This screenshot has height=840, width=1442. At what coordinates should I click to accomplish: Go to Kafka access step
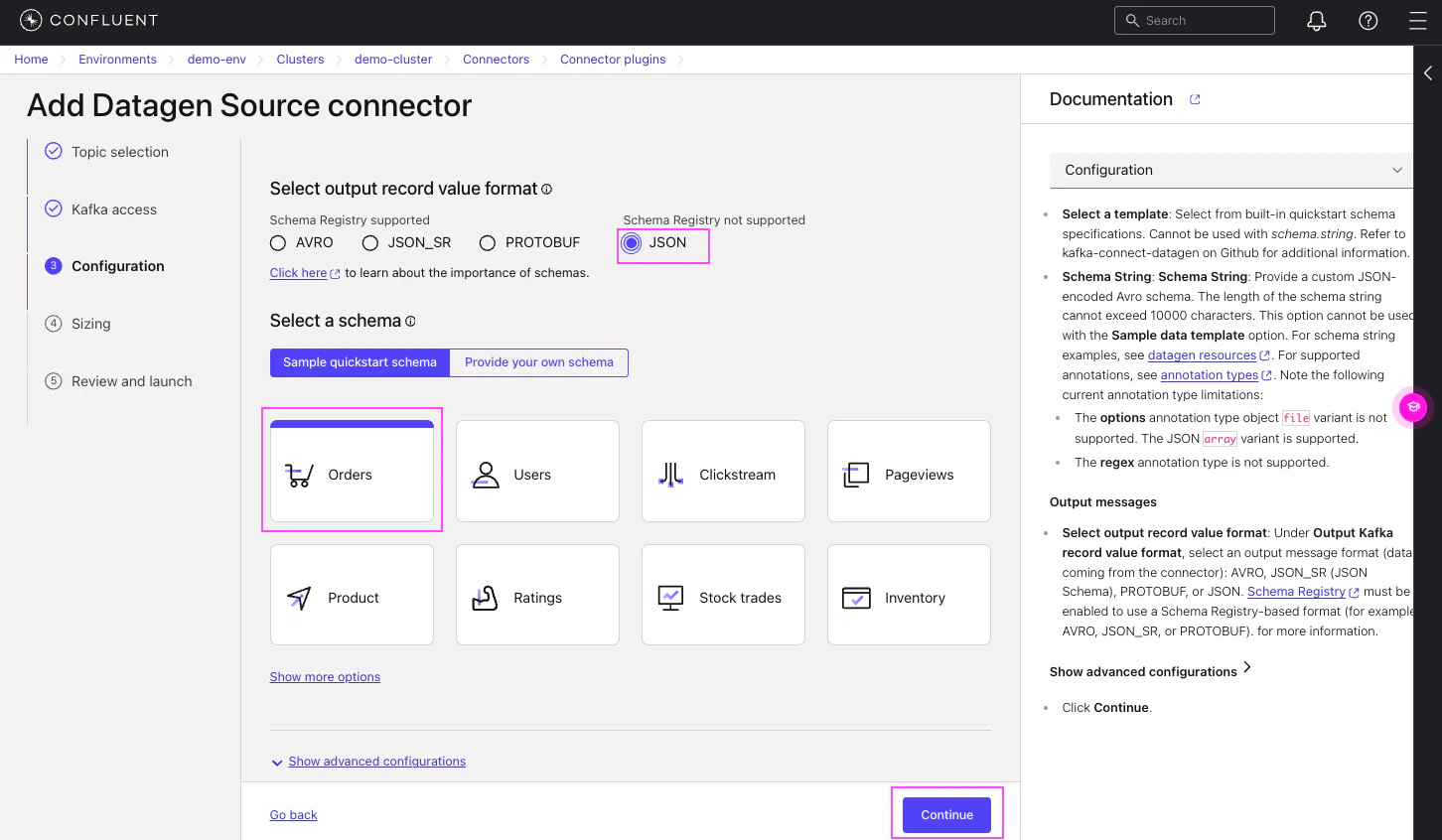(114, 210)
